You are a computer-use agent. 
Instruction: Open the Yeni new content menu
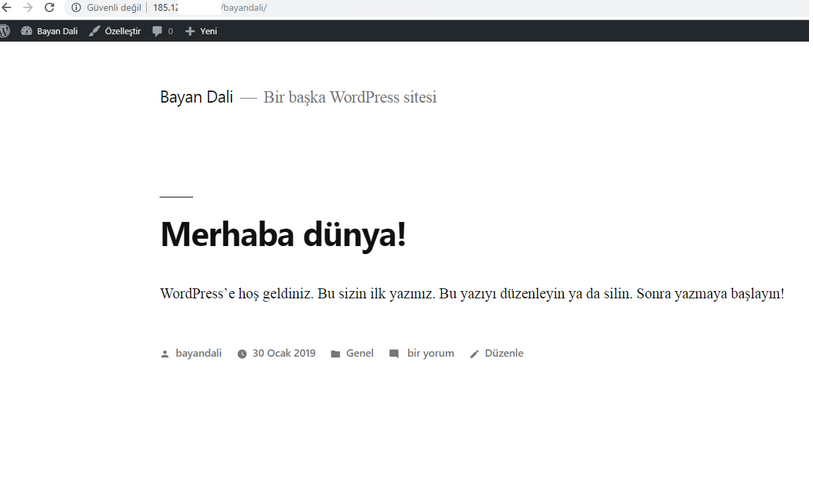click(201, 31)
